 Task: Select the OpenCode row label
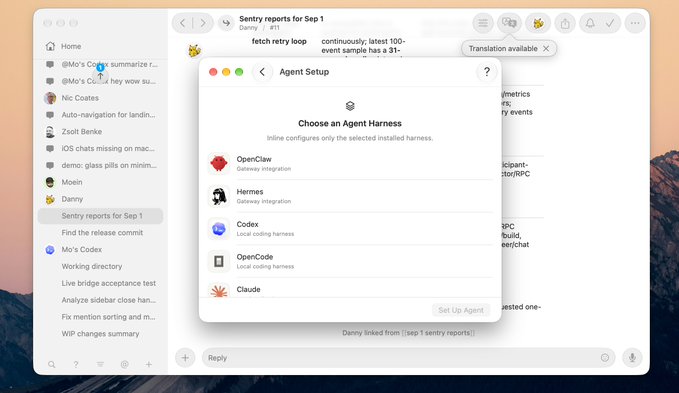(x=255, y=257)
